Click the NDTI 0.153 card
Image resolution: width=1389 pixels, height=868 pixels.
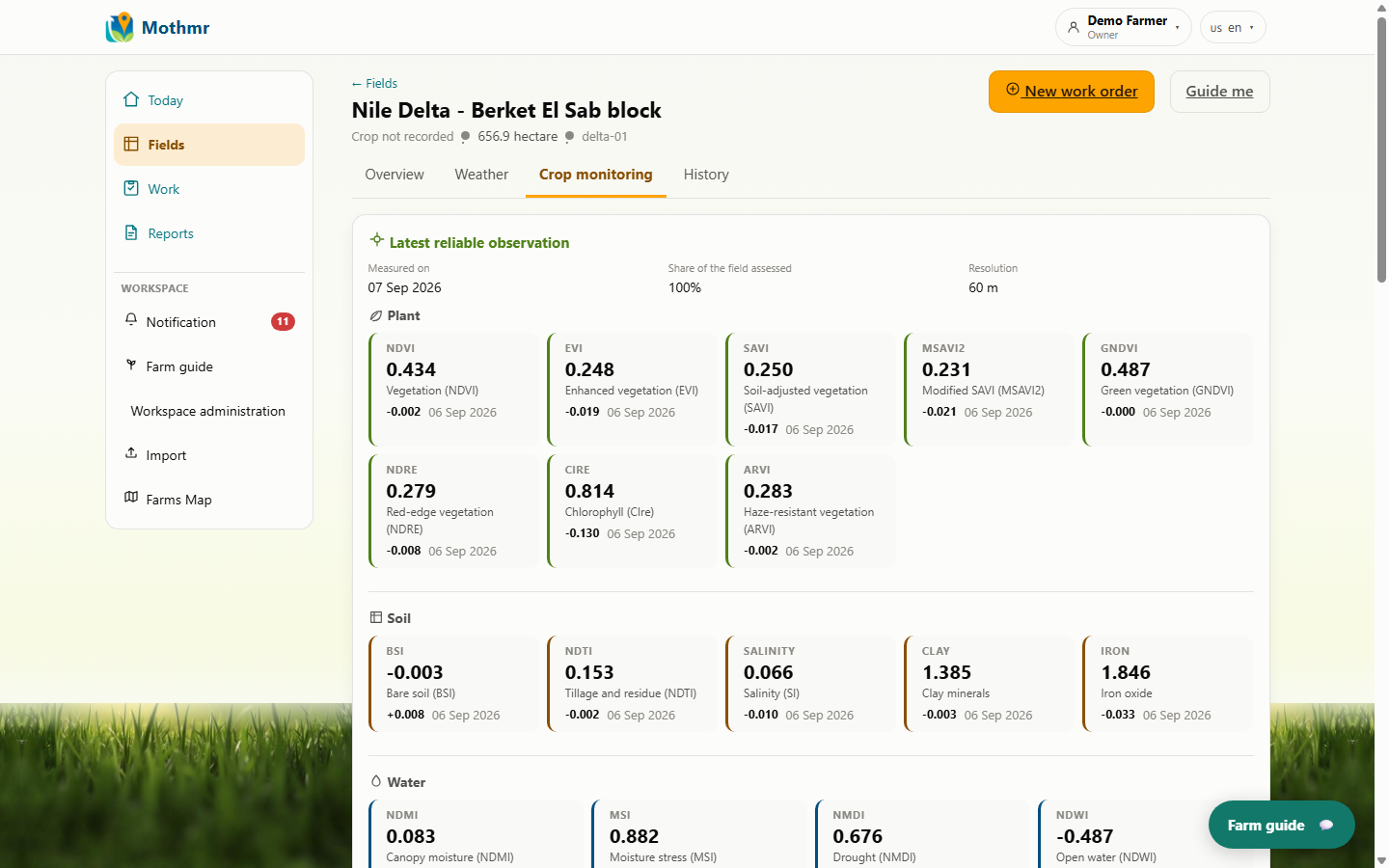tap(632, 684)
